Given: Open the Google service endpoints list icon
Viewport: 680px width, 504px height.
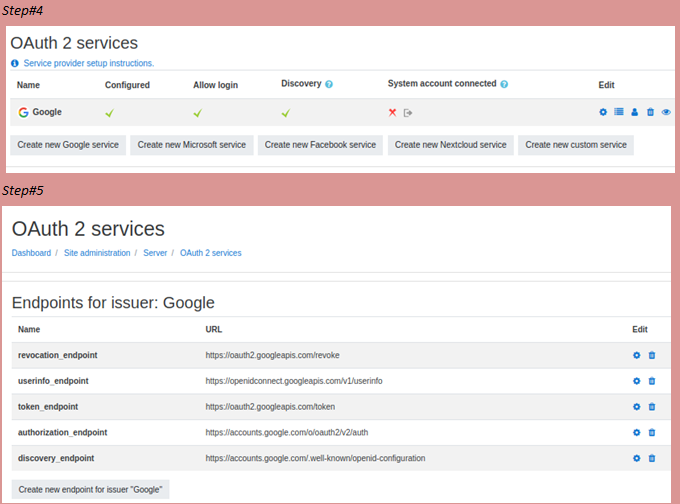Looking at the screenshot, I should click(x=619, y=112).
